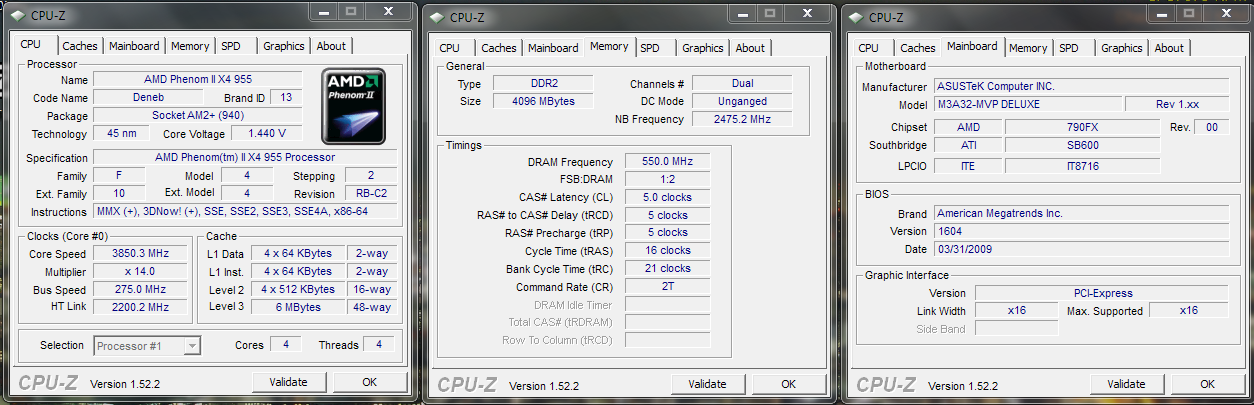Click Validate in the Memory window
Viewport: 1254px width, 405px height.
coord(708,384)
